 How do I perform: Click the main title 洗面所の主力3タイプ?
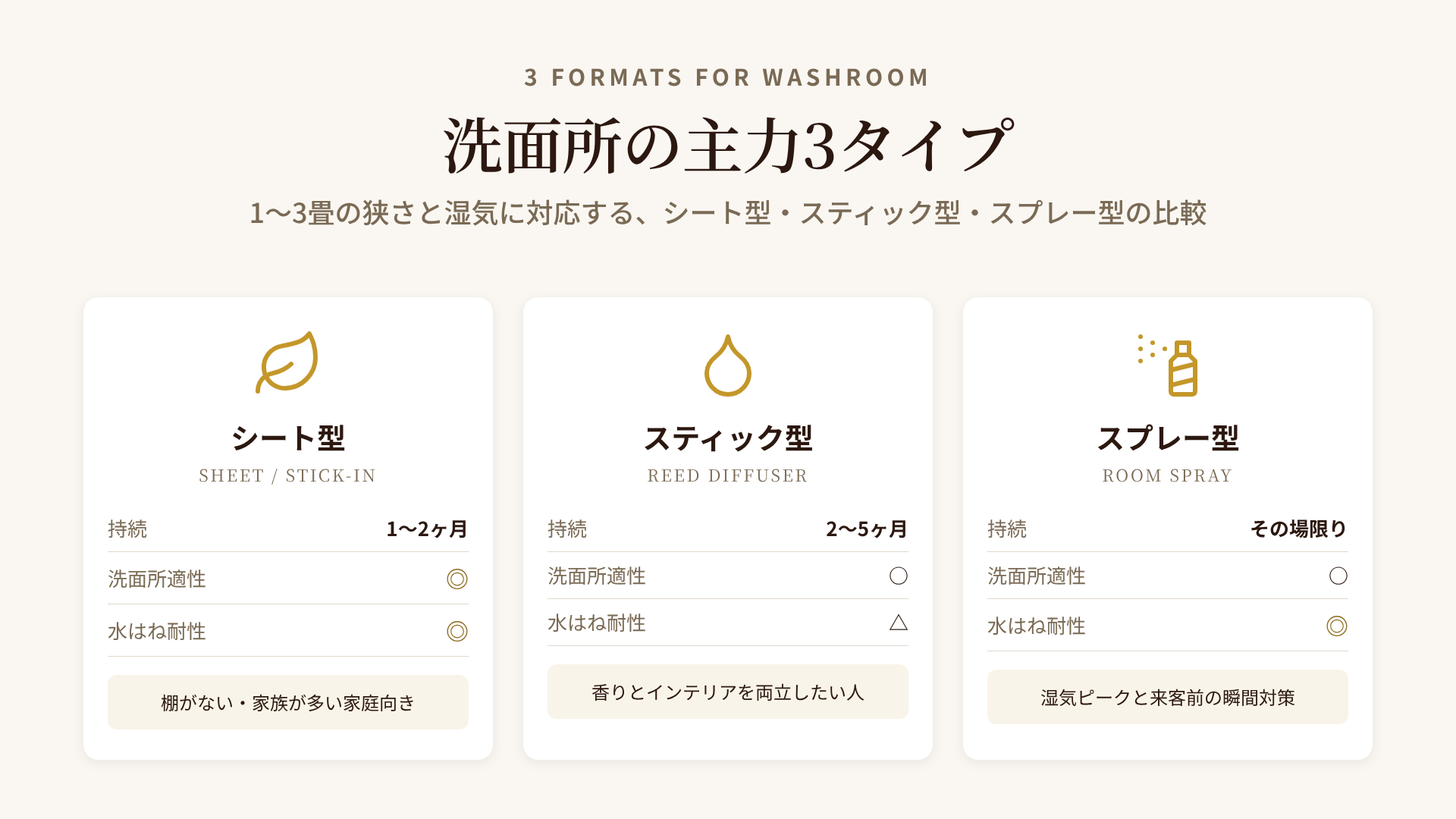728,146
